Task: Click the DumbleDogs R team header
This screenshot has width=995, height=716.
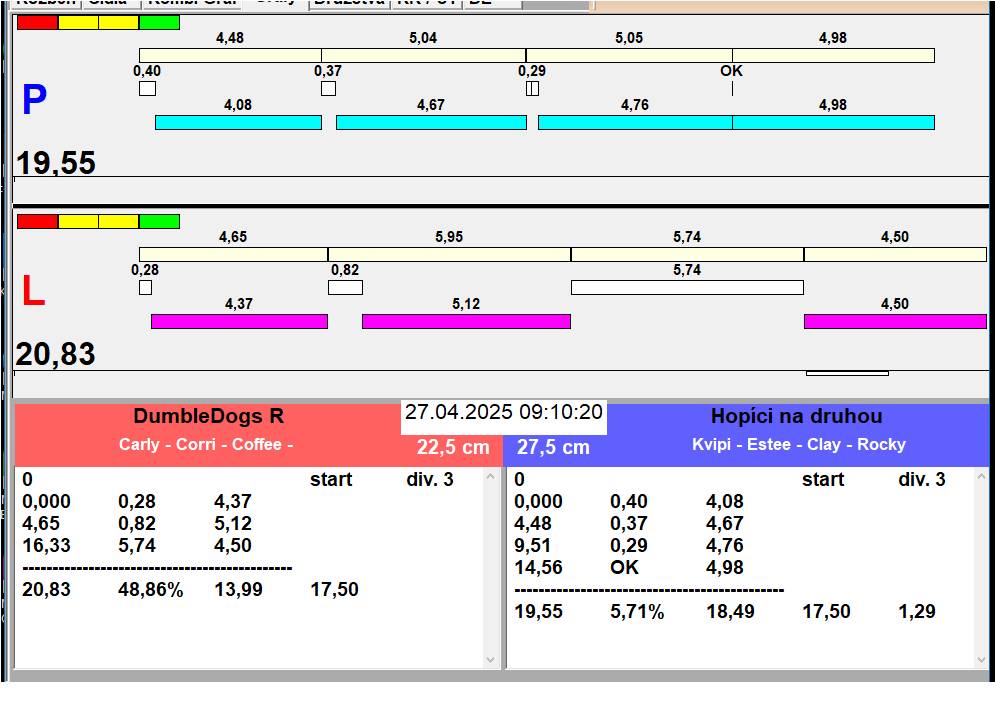Action: 208,417
